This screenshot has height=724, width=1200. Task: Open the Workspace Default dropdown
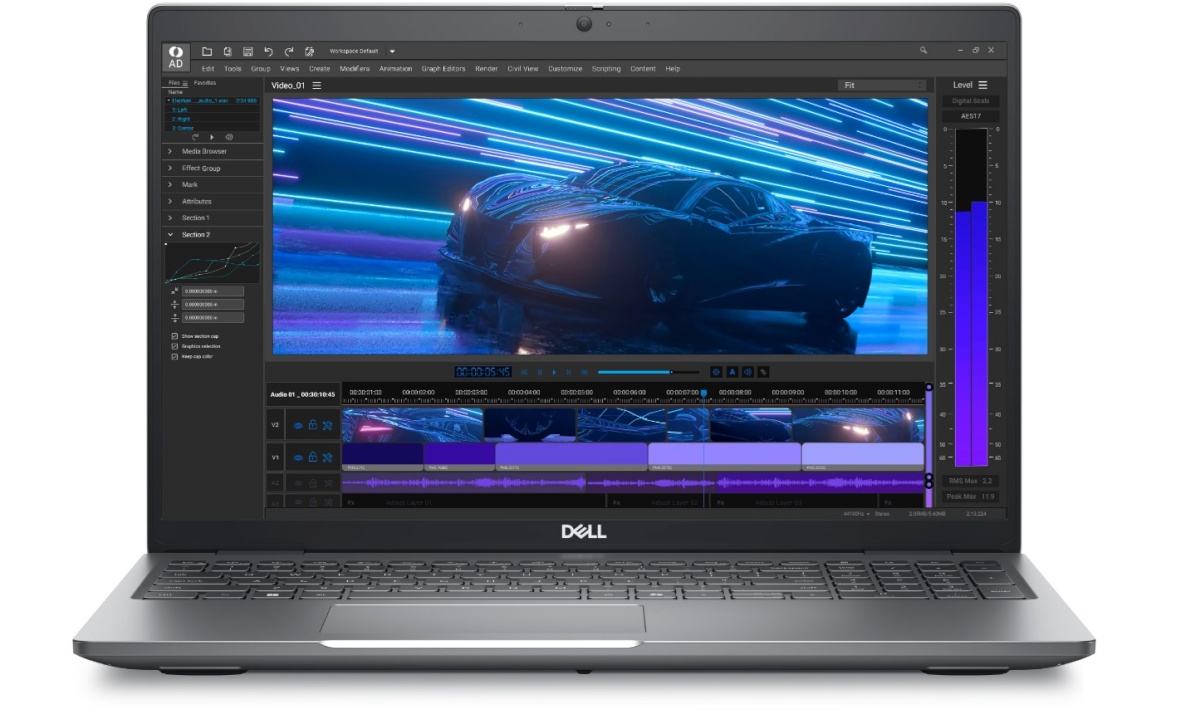click(x=392, y=49)
